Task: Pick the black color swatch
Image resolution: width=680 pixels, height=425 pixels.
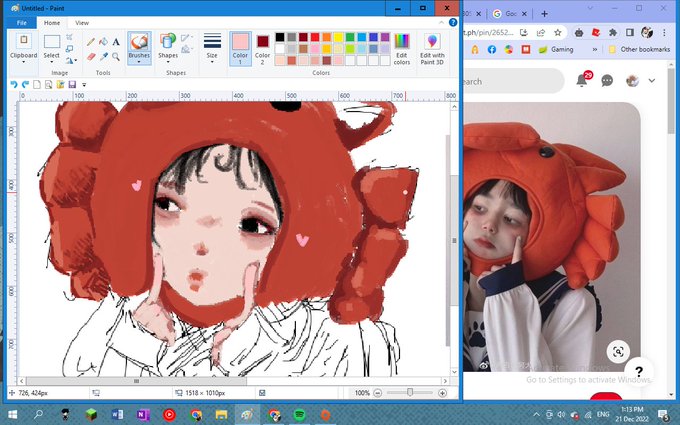Action: click(280, 37)
